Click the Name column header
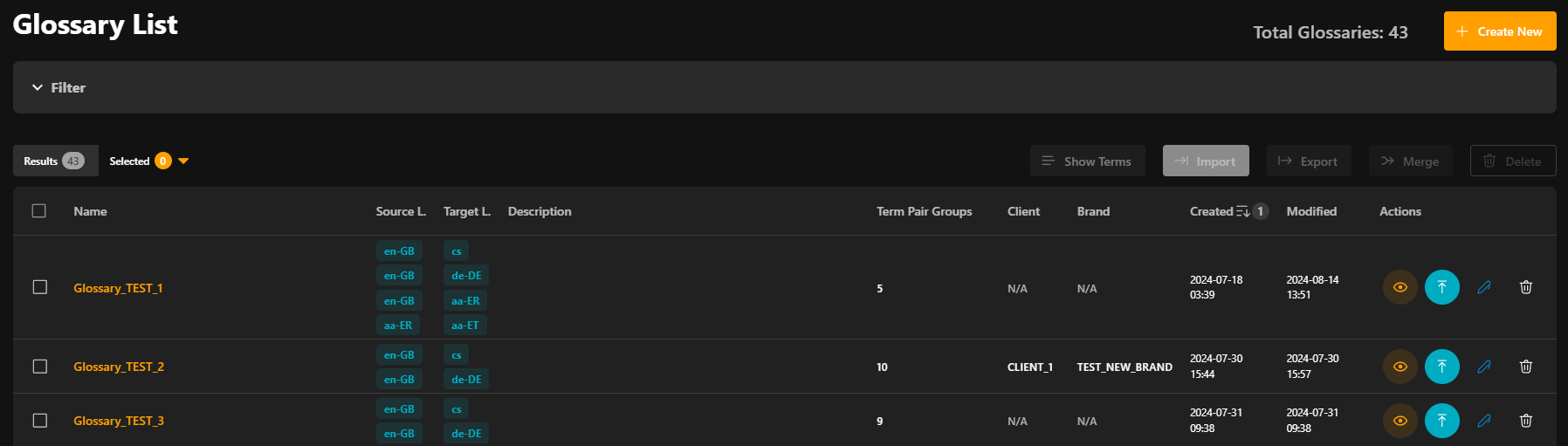Viewport: 1568px width, 446px height. pyautogui.click(x=90, y=211)
